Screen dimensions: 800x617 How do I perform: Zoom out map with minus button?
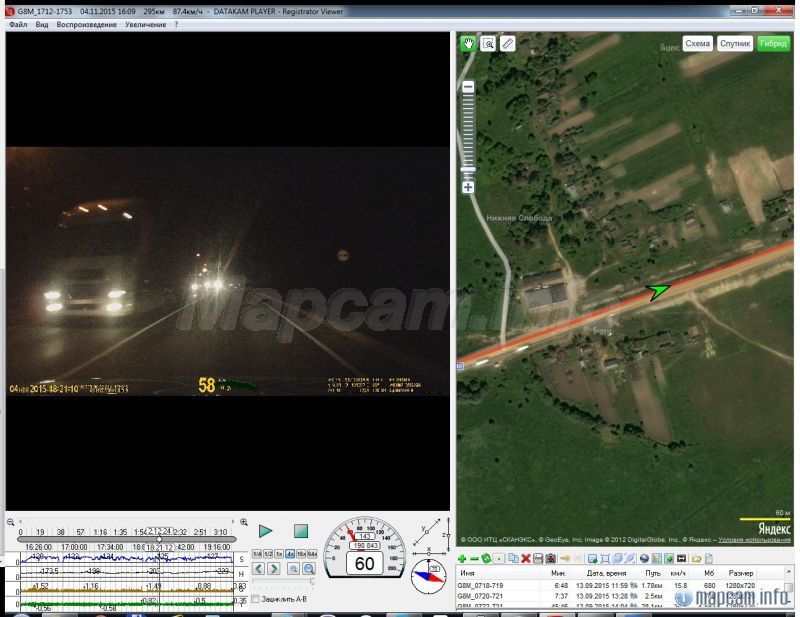coord(468,88)
